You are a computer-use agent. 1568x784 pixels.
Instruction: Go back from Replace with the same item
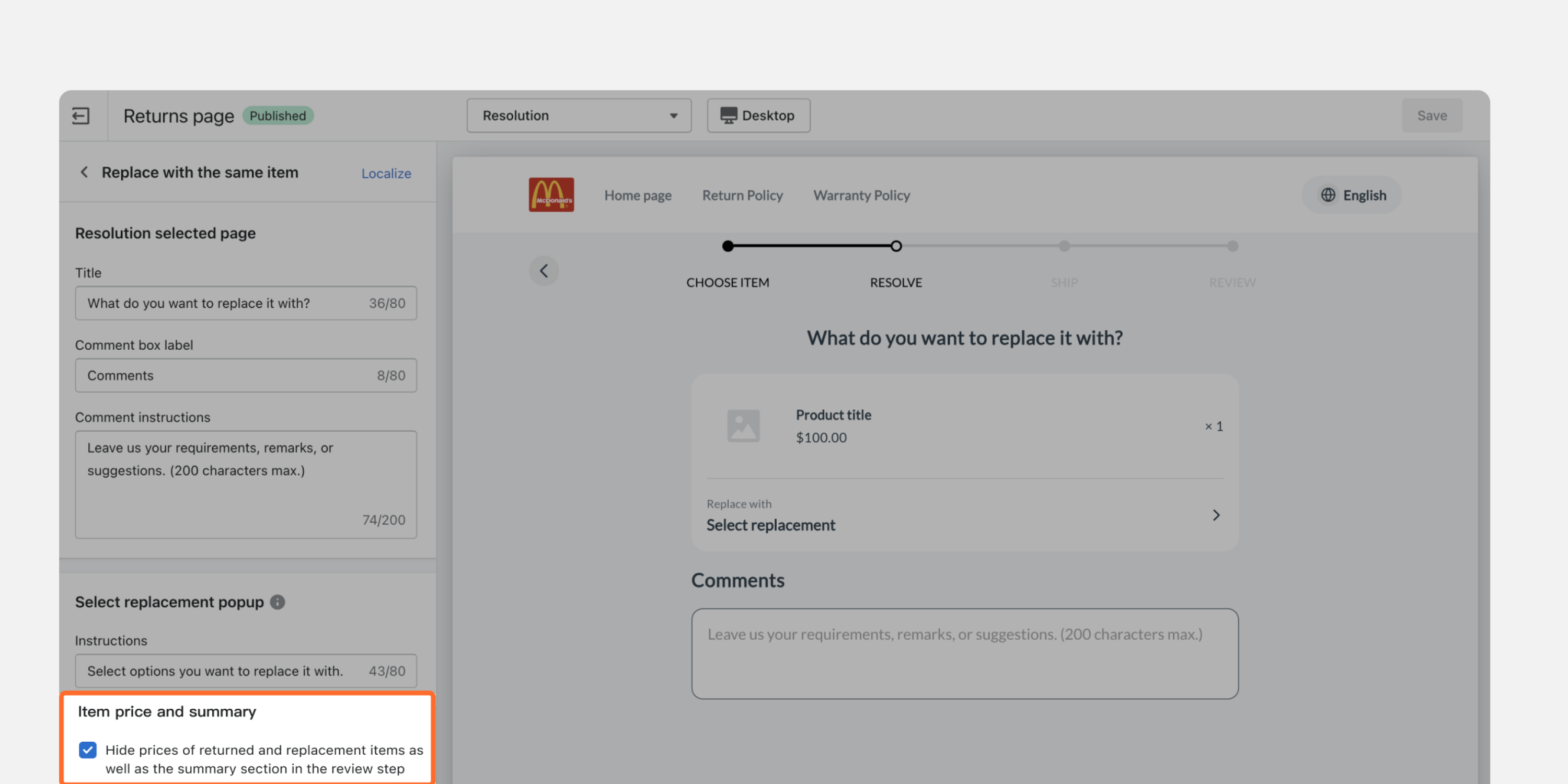coord(84,172)
